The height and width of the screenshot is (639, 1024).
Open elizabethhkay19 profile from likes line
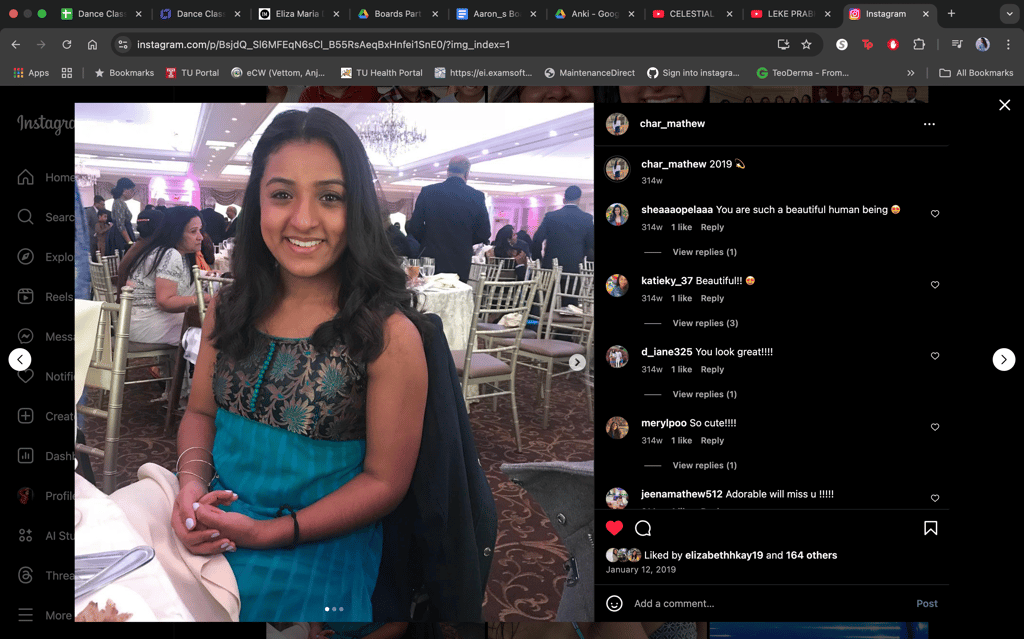click(724, 555)
